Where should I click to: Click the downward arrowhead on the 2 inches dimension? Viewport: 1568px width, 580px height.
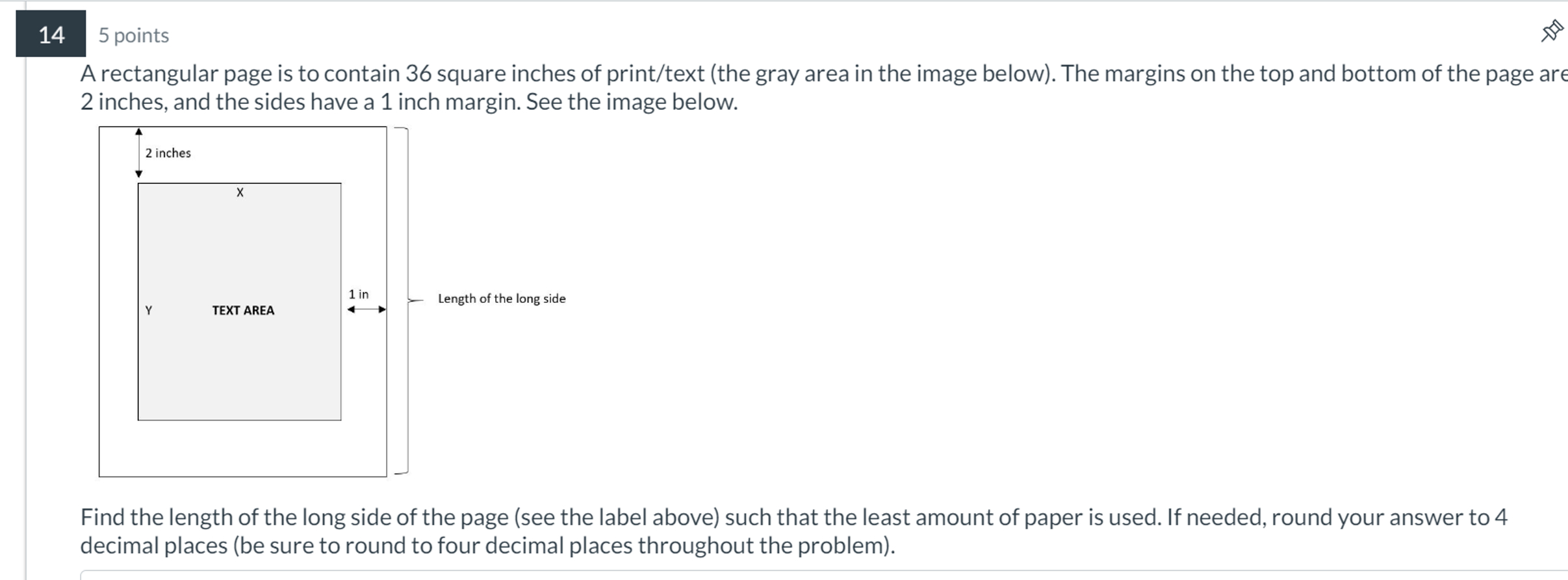click(x=138, y=174)
